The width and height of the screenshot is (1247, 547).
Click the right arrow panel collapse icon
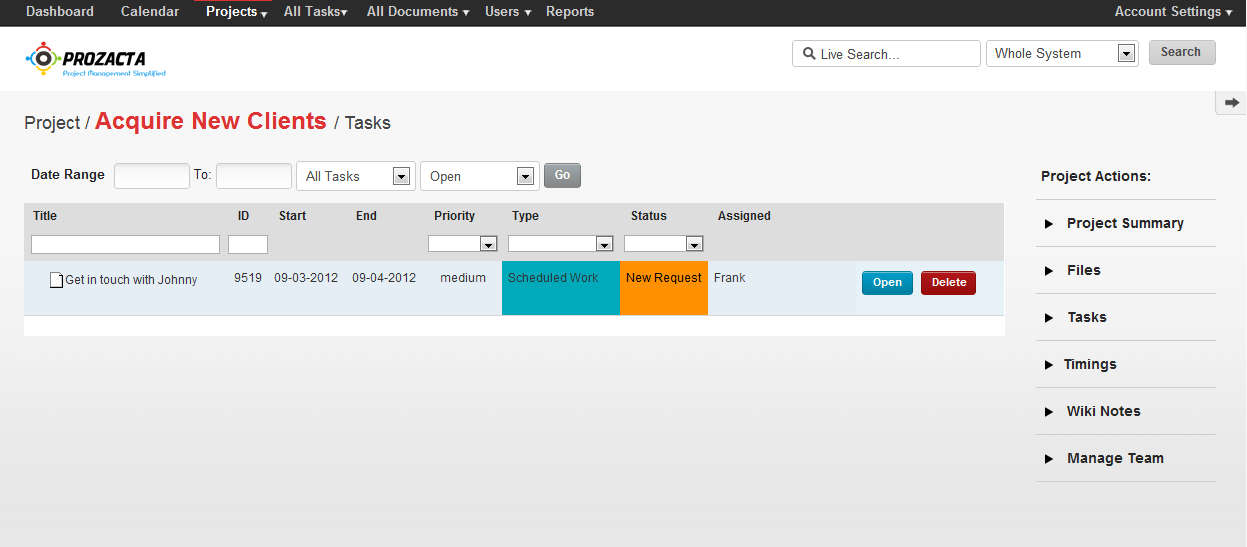click(1231, 103)
